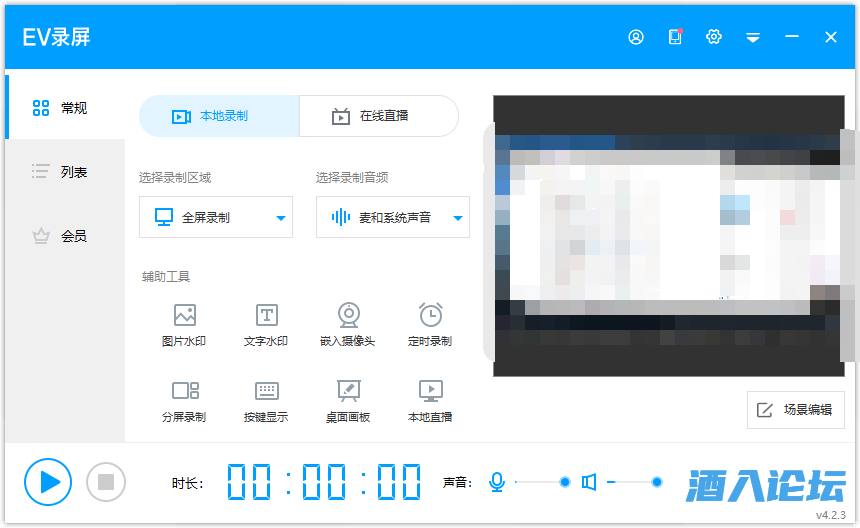Screen dimensions: 860x528
Task: Toggle the speaker icon to mute
Action: (x=589, y=482)
